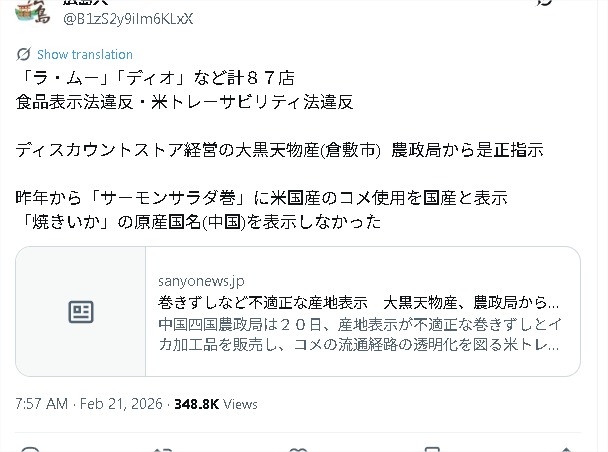This screenshot has height=452, width=608.
Task: Bookmark the post with bookmark icon
Action: 432,450
